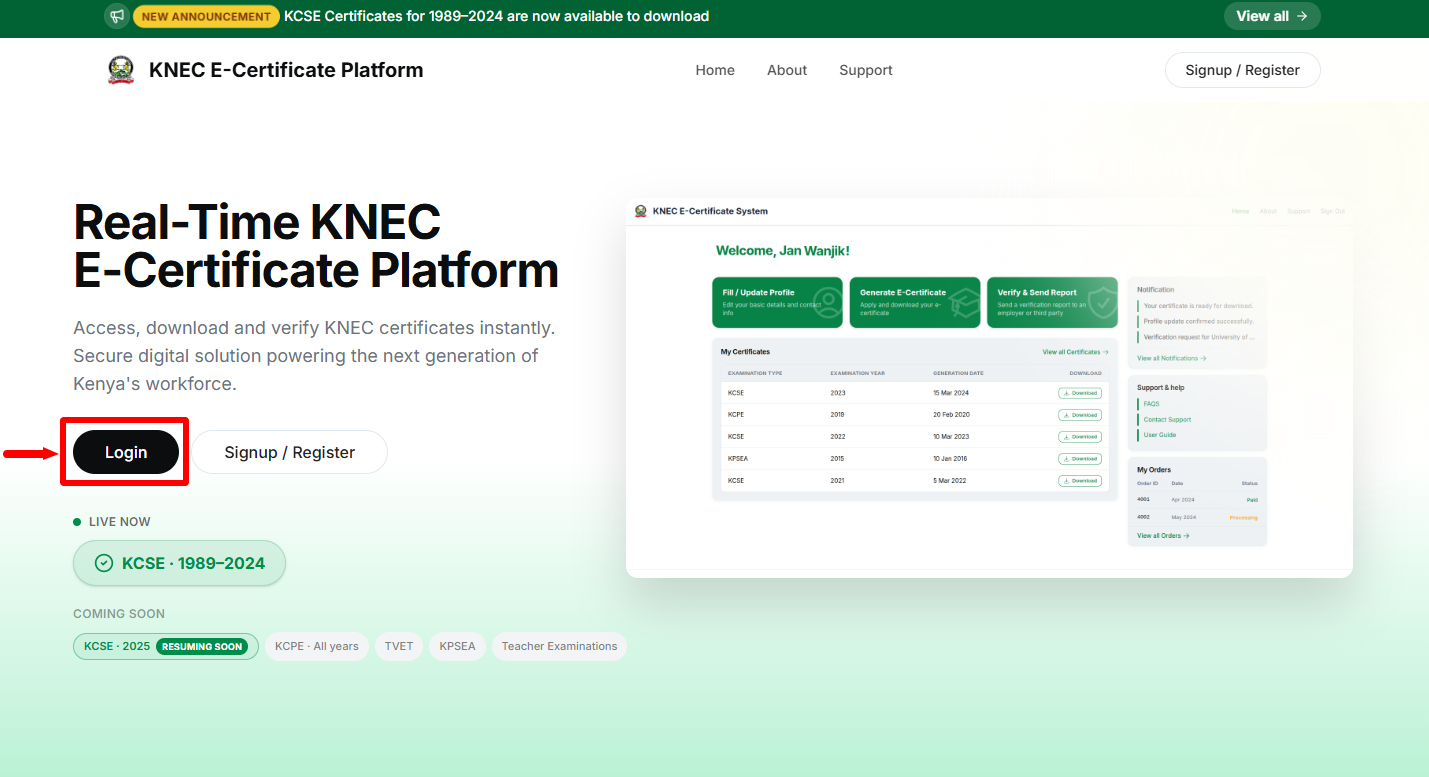Click 'Contact Support' in the preview panel
Image resolution: width=1429 pixels, height=777 pixels.
[x=1167, y=420]
